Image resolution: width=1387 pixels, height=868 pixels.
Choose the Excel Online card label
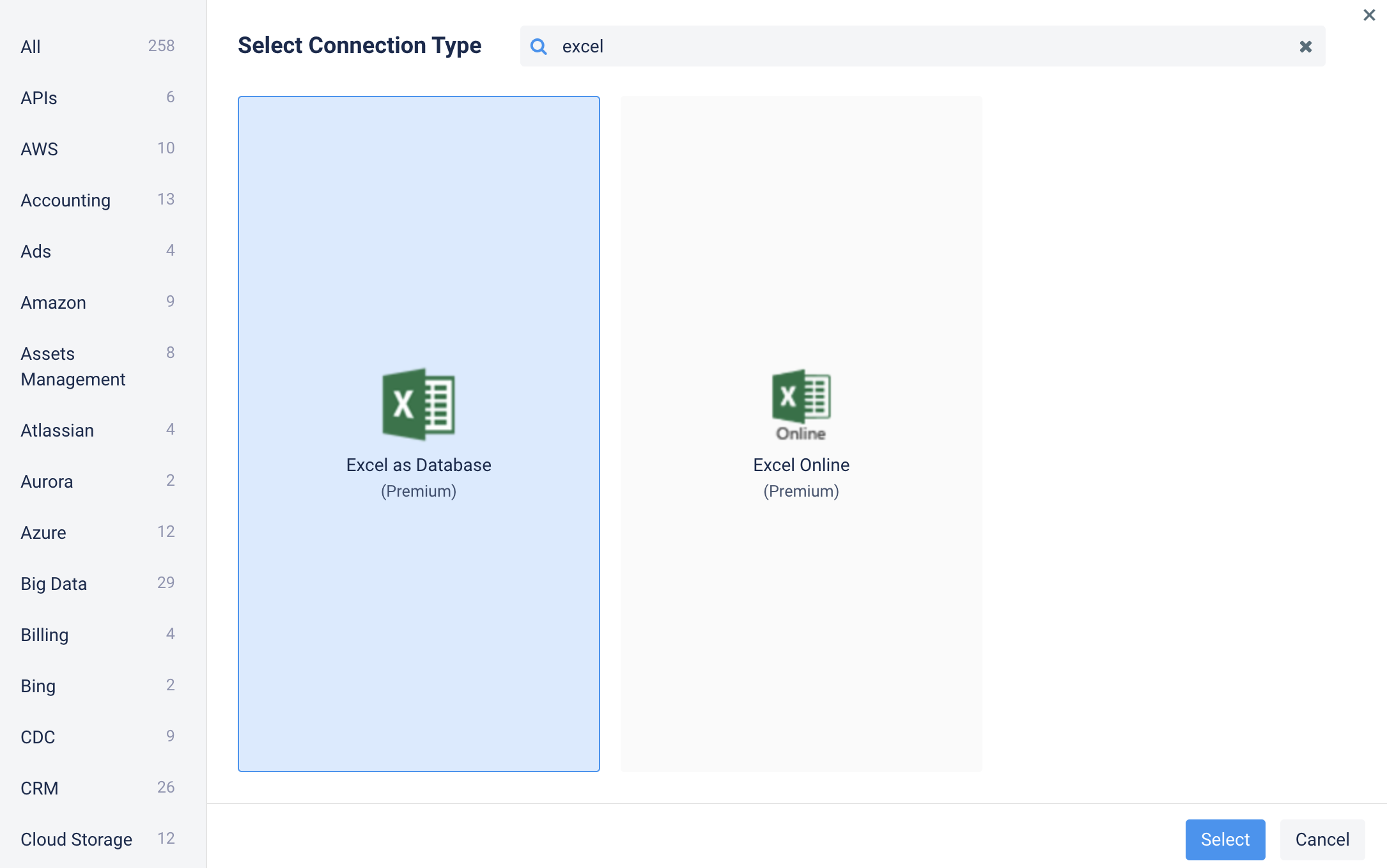(x=801, y=465)
